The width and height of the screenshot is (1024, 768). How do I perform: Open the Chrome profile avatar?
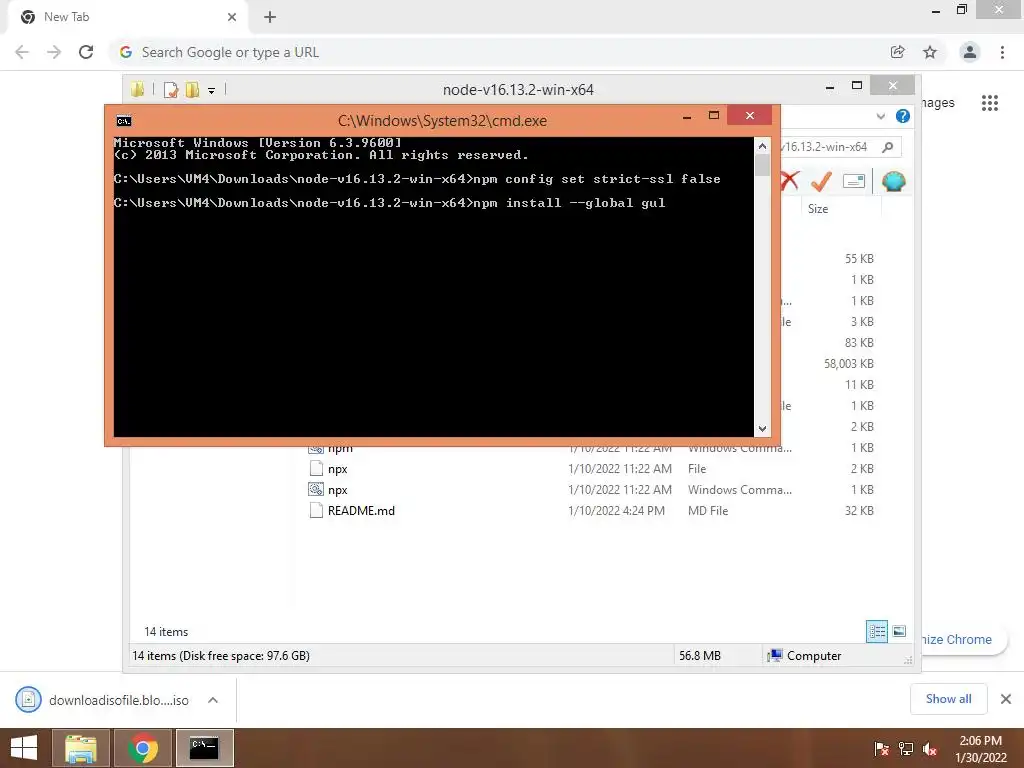coord(970,52)
